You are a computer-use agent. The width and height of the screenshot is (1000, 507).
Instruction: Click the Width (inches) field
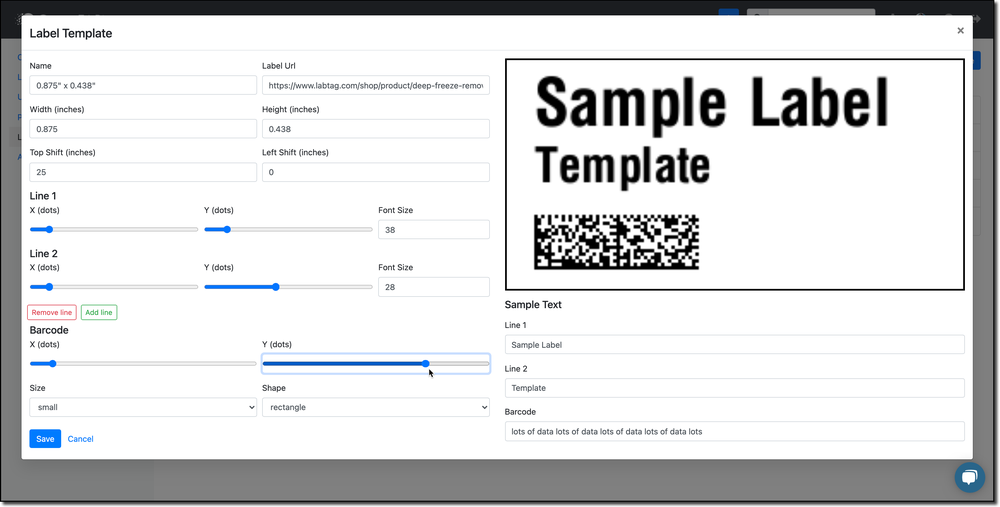[x=143, y=129]
